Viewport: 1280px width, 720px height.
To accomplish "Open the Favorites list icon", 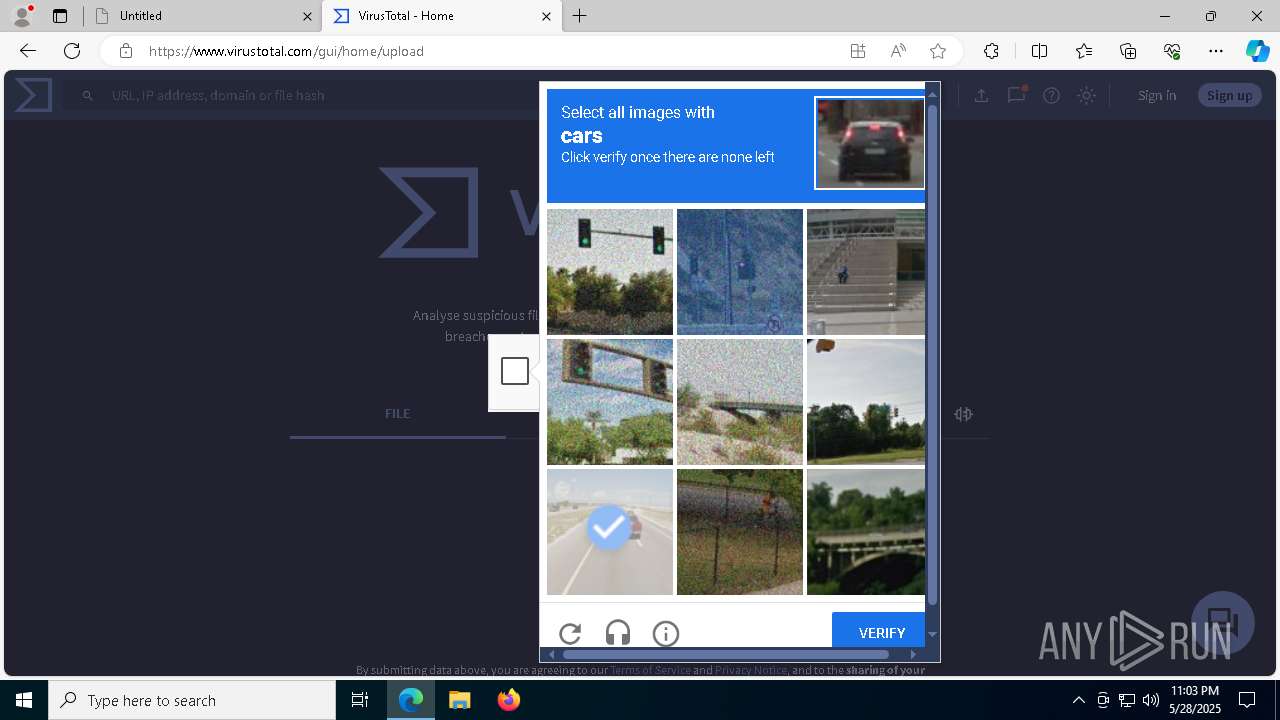I will [1084, 51].
